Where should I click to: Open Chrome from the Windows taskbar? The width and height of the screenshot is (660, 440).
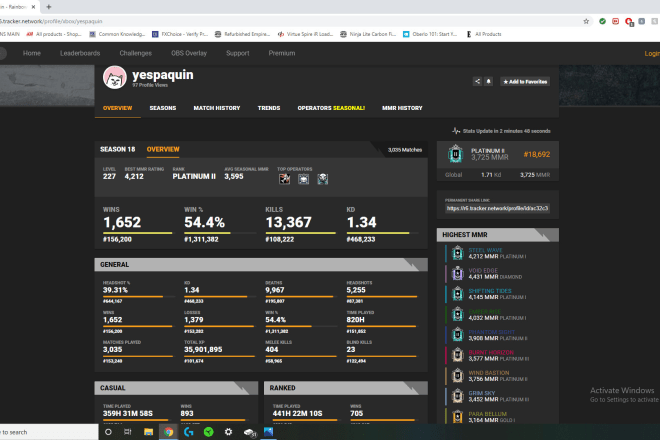tap(168, 432)
